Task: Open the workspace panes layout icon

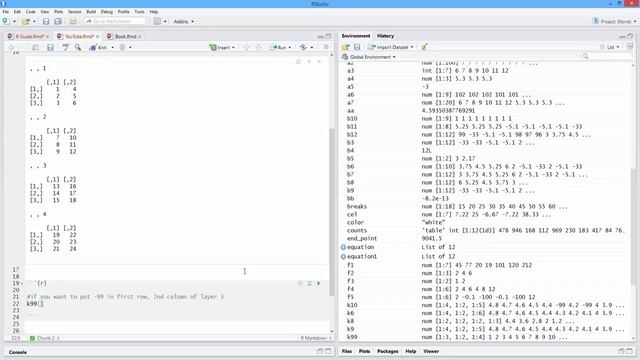Action: tap(157, 21)
